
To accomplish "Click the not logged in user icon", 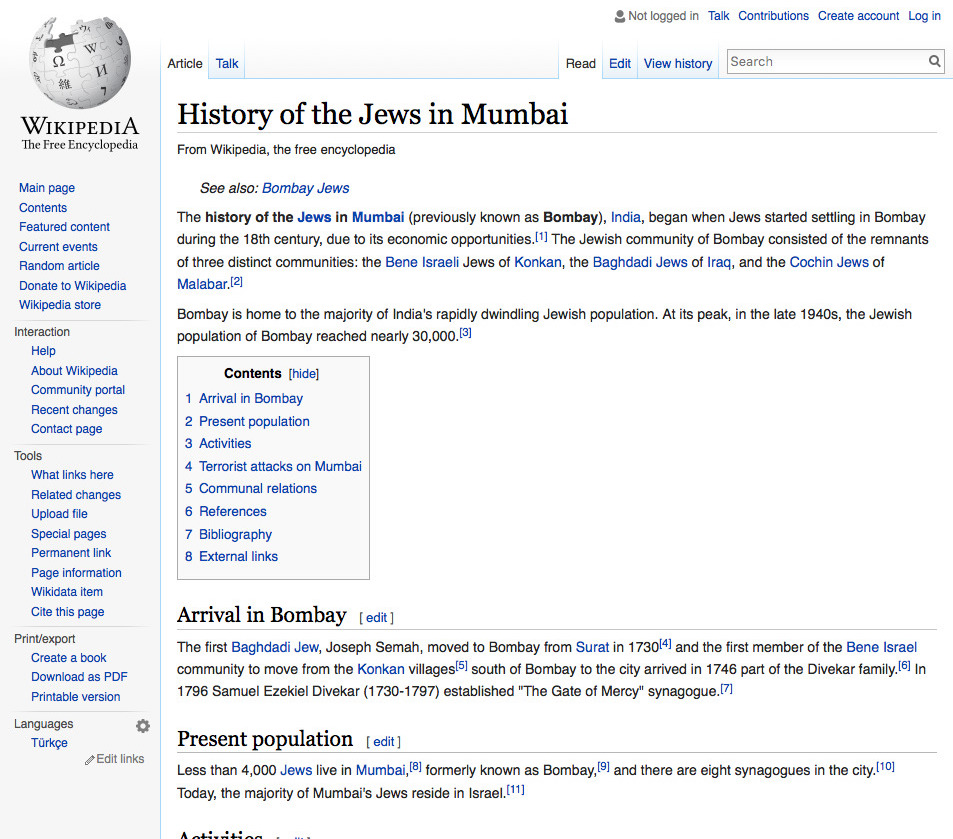I will coord(620,16).
